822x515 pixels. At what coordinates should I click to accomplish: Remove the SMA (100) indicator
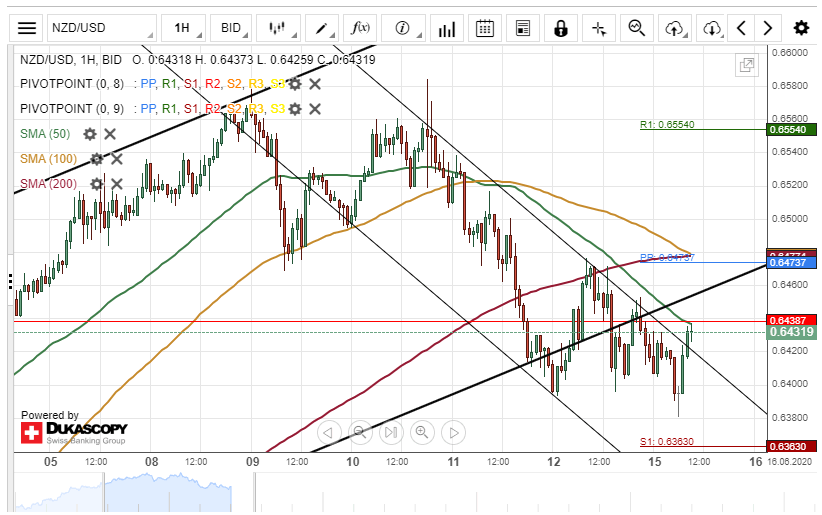117,159
